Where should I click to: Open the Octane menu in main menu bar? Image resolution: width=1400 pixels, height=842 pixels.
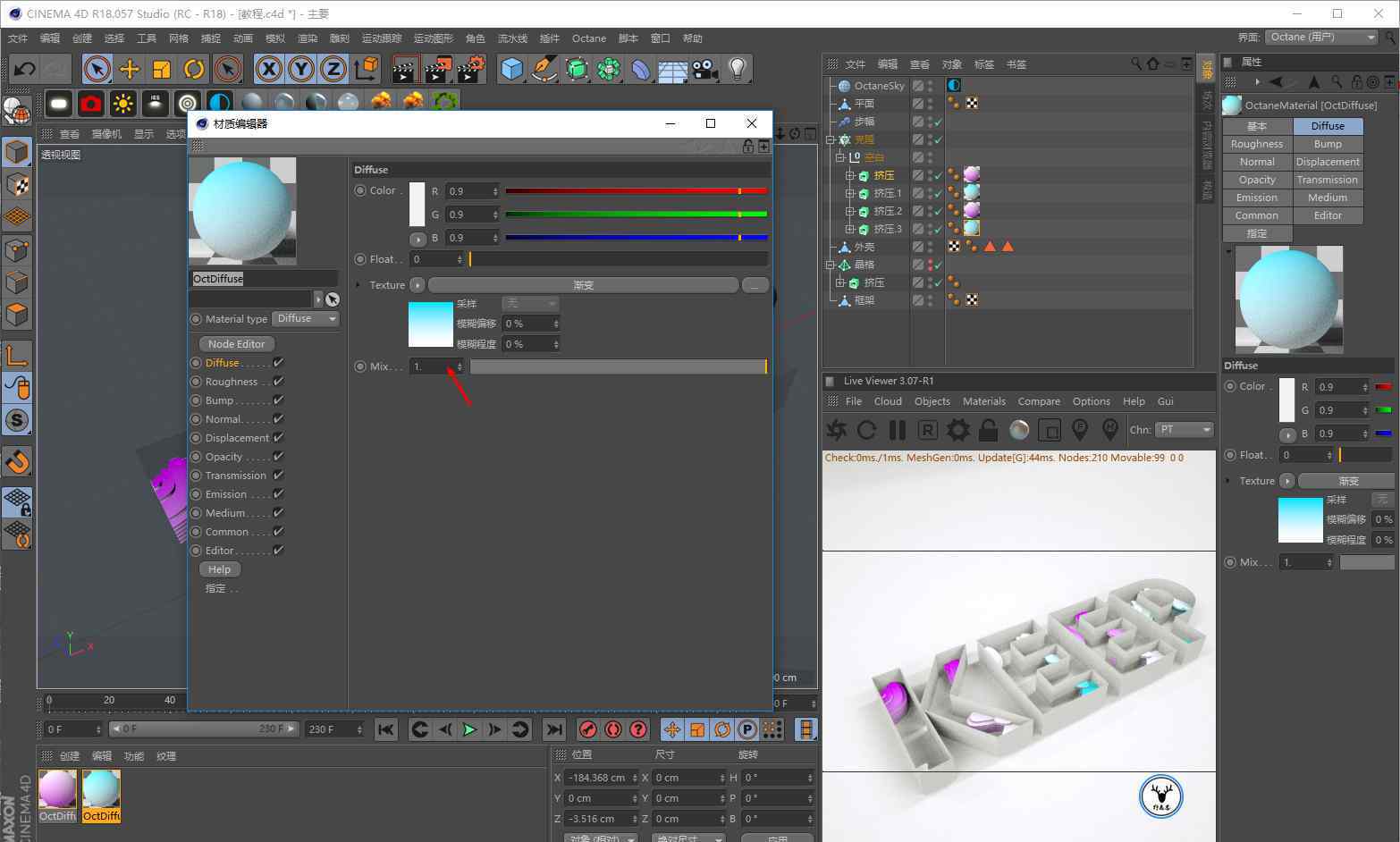pyautogui.click(x=589, y=38)
